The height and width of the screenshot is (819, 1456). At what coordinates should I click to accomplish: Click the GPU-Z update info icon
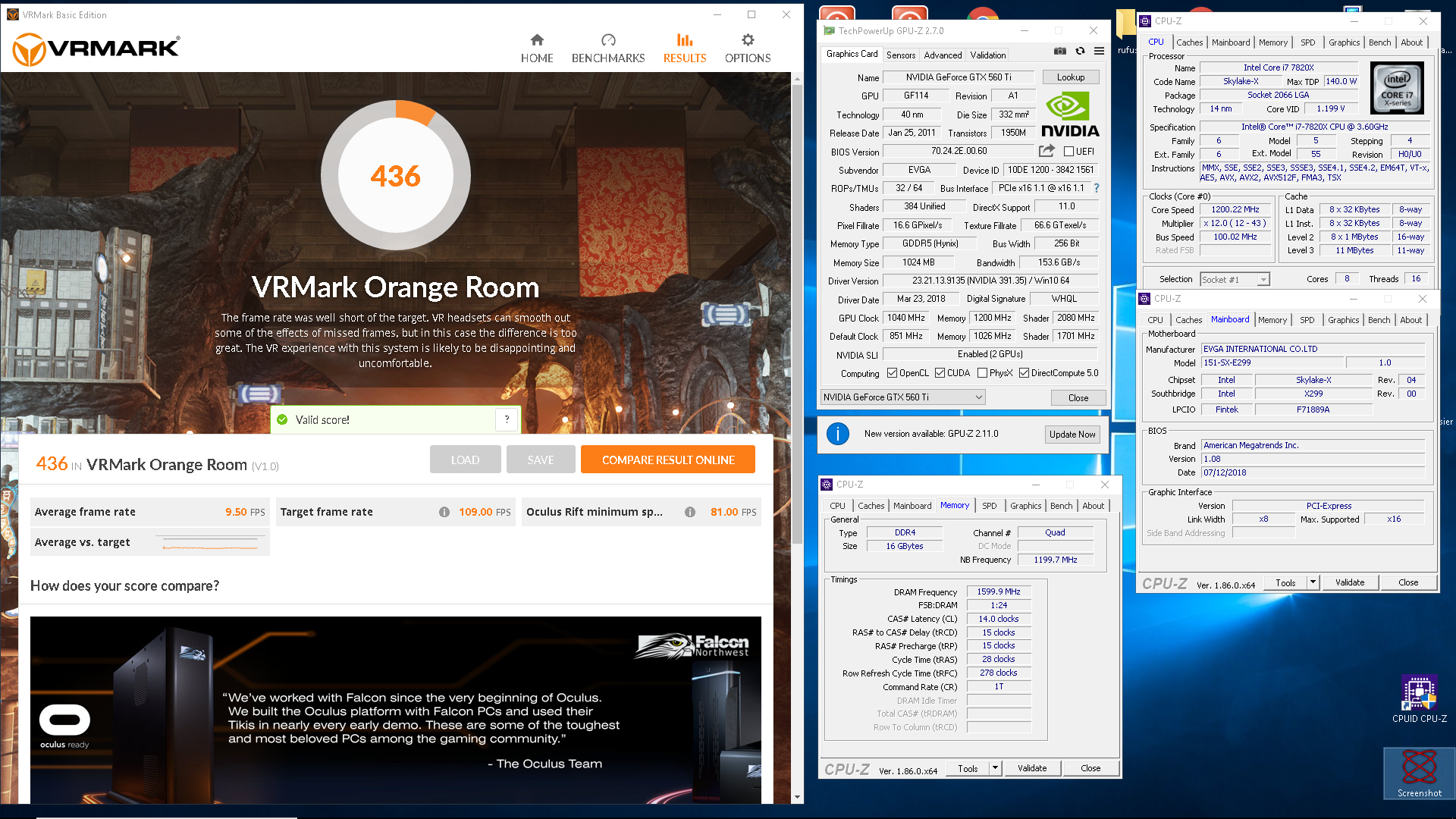(837, 434)
